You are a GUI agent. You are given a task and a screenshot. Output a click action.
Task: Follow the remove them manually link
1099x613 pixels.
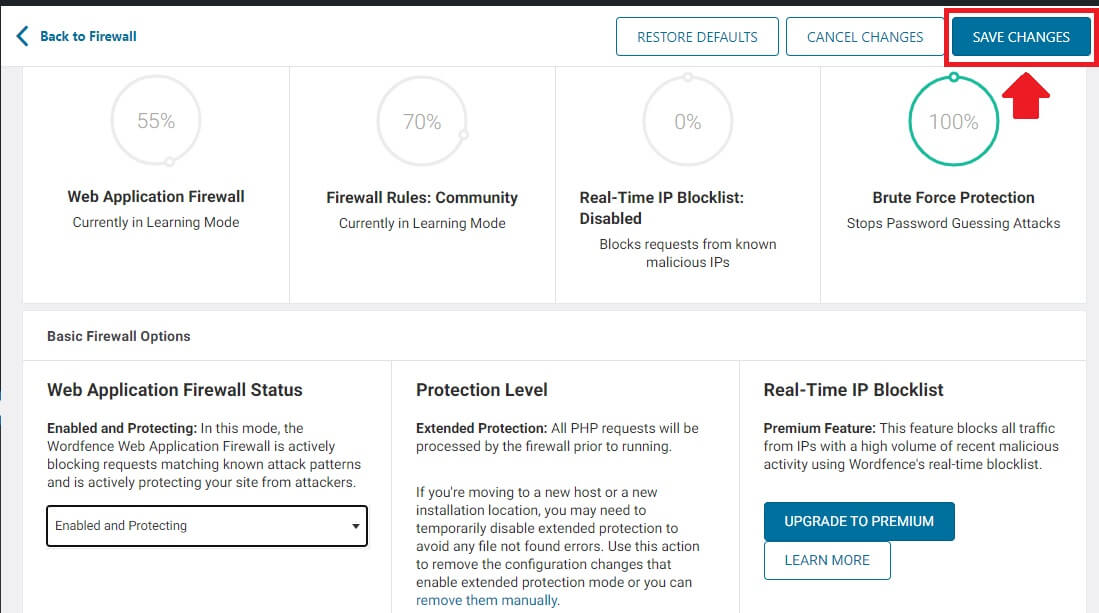[487, 600]
